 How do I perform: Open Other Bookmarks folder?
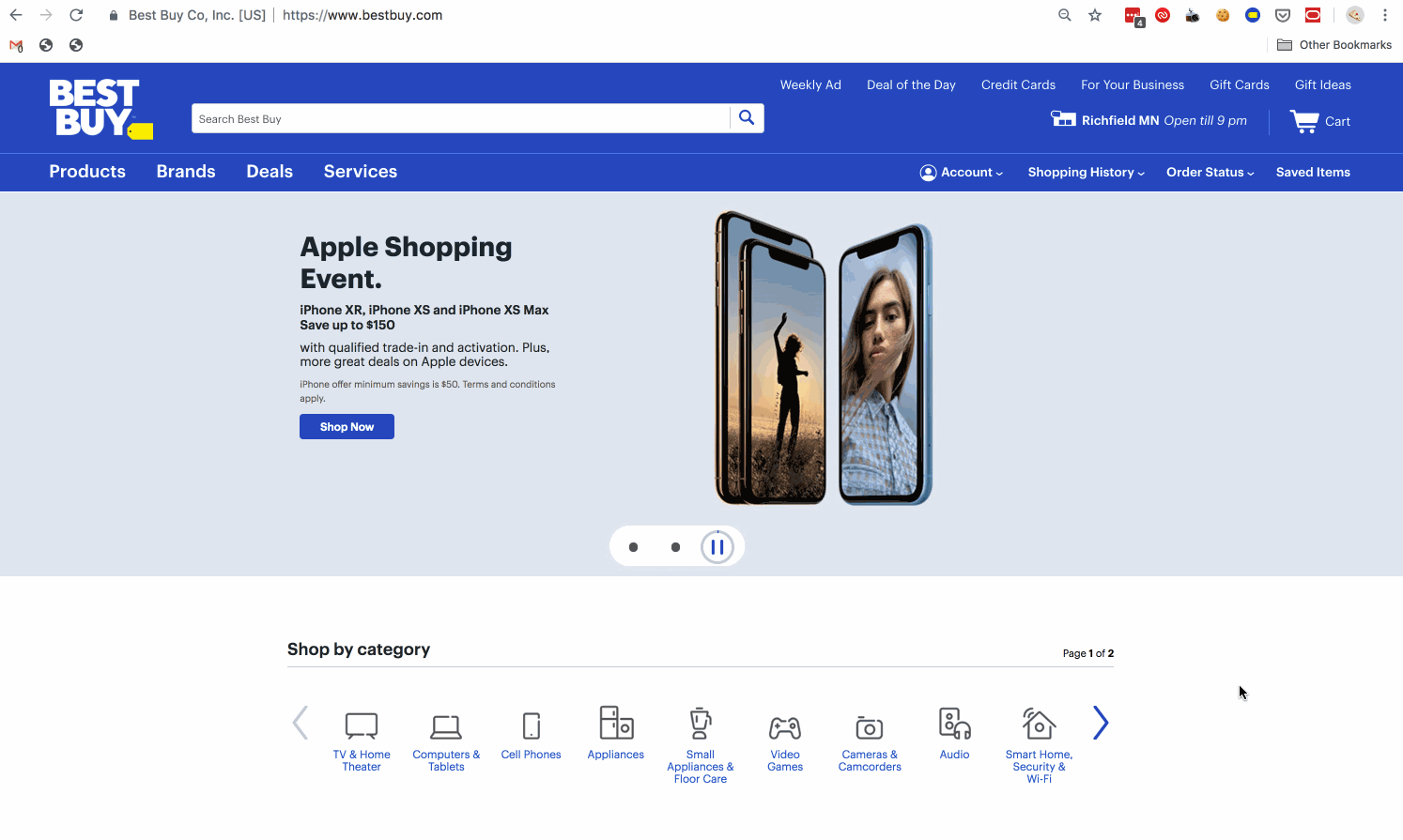coord(1334,45)
